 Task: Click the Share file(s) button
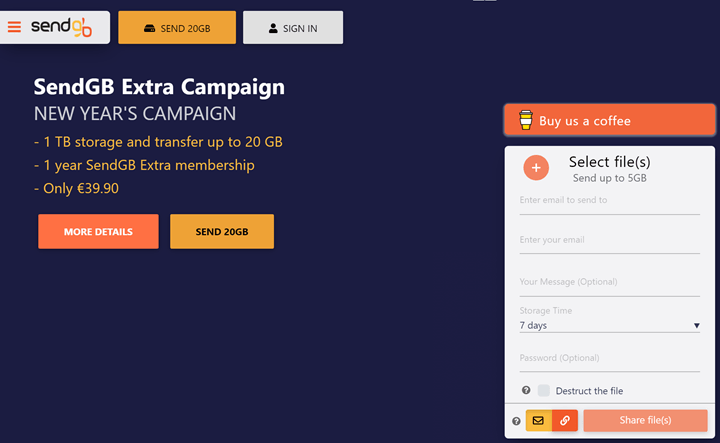point(645,420)
